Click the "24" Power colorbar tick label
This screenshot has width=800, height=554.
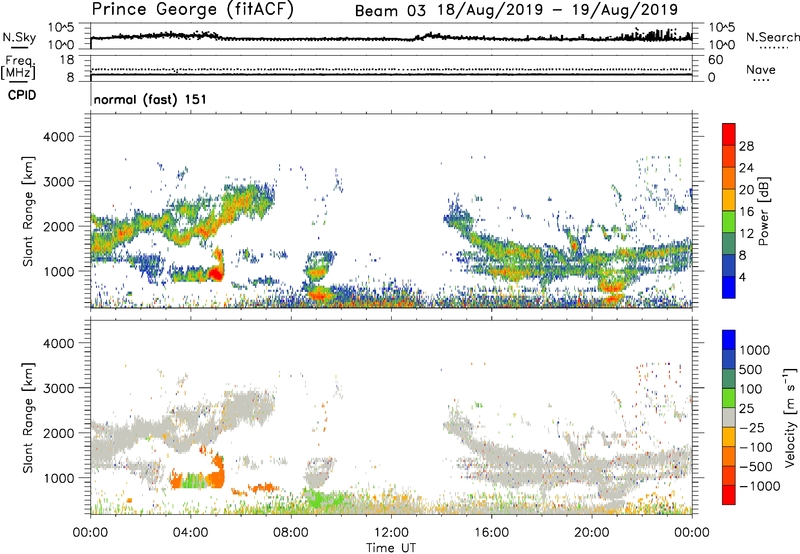point(746,168)
